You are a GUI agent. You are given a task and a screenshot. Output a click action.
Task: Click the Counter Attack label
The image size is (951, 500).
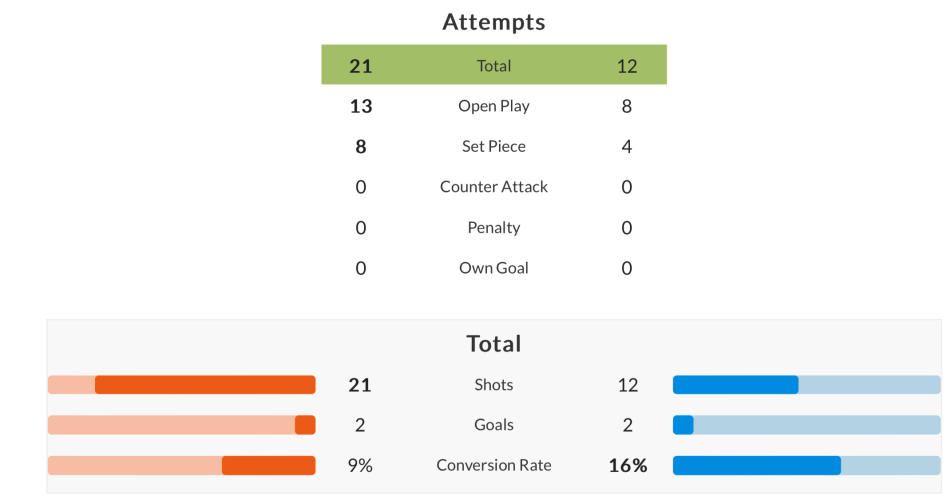494,187
